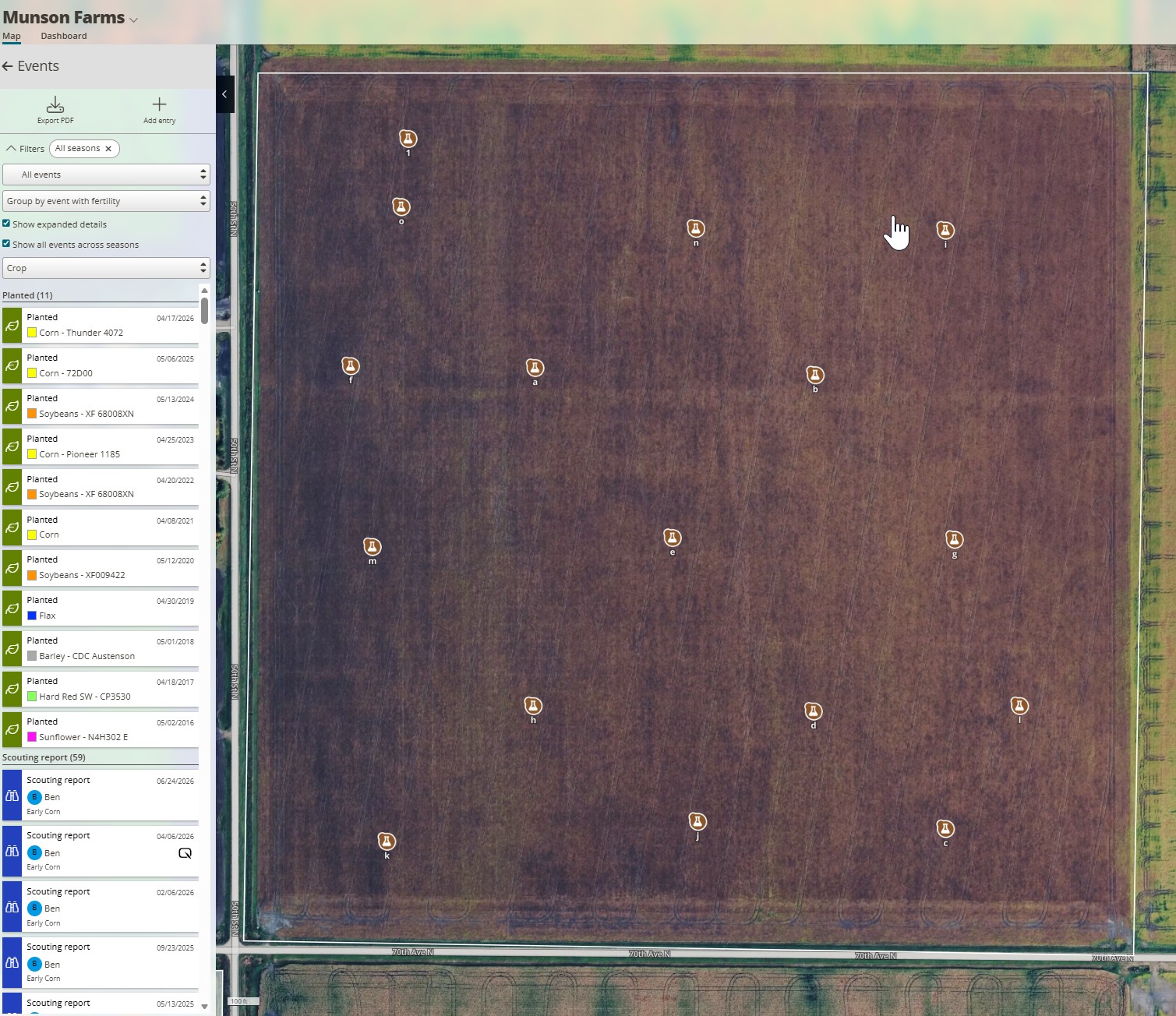The image size is (1176, 1016).
Task: Switch to the Map tab
Action: coord(12,36)
